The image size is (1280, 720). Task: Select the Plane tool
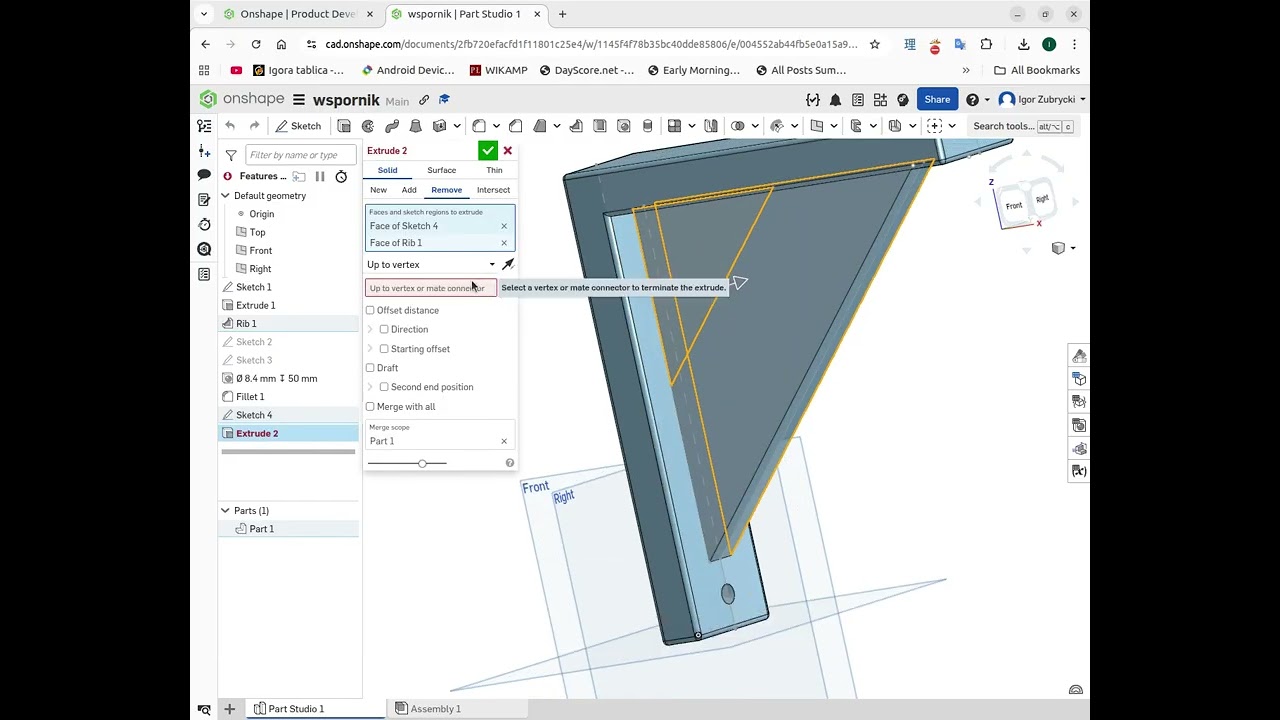817,126
